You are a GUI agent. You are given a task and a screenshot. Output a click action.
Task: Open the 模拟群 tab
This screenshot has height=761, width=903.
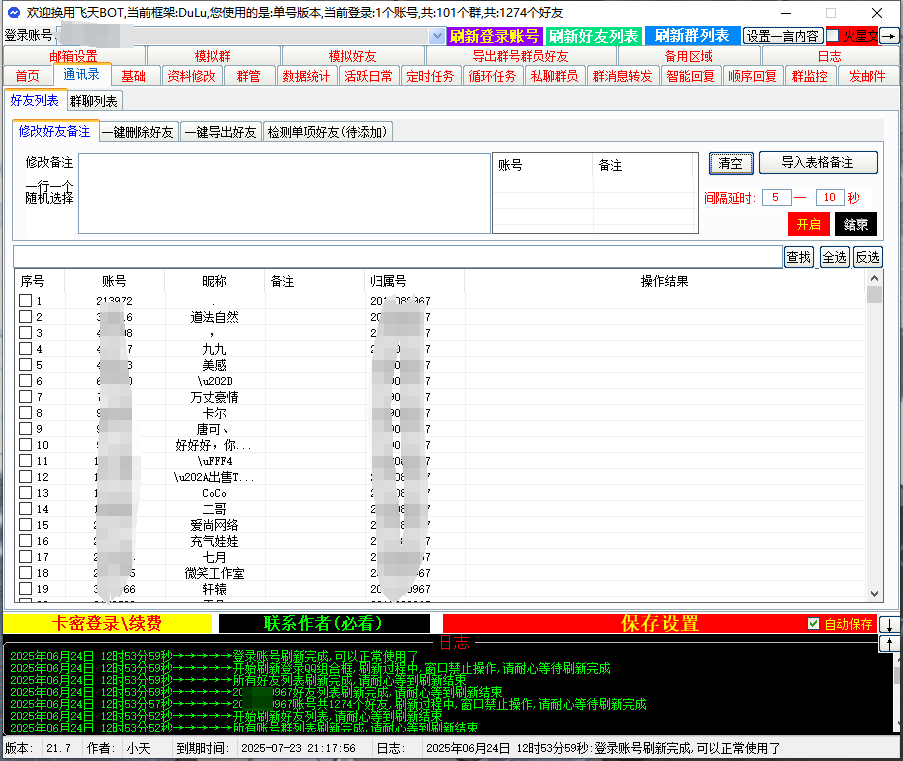pyautogui.click(x=213, y=56)
